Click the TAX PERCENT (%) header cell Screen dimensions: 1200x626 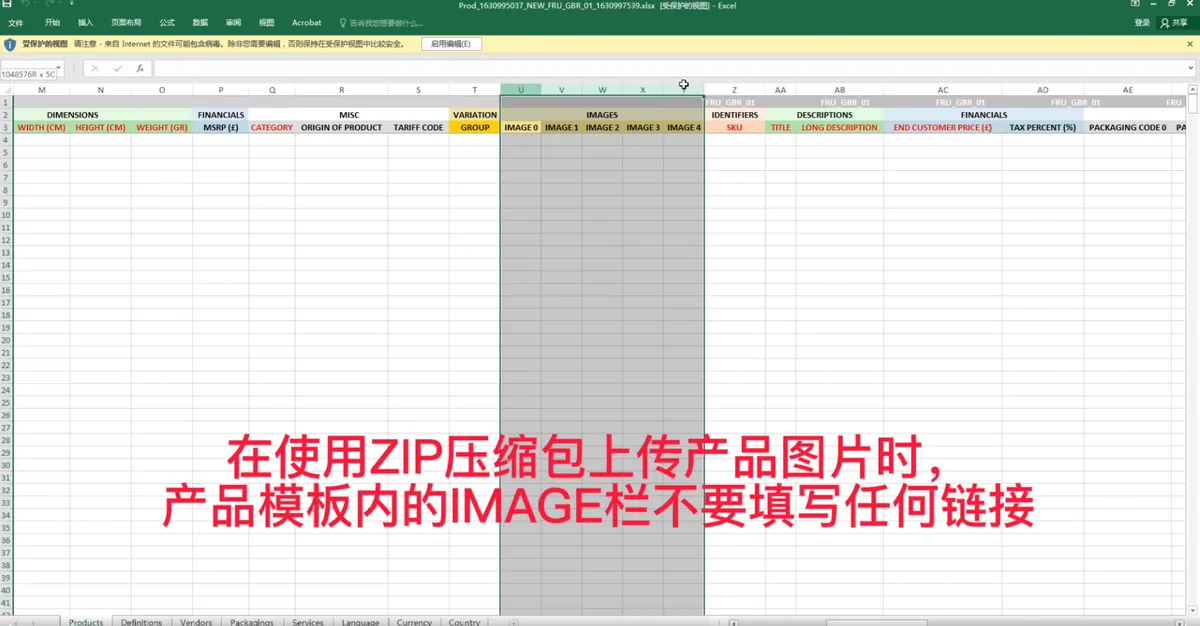(1043, 128)
